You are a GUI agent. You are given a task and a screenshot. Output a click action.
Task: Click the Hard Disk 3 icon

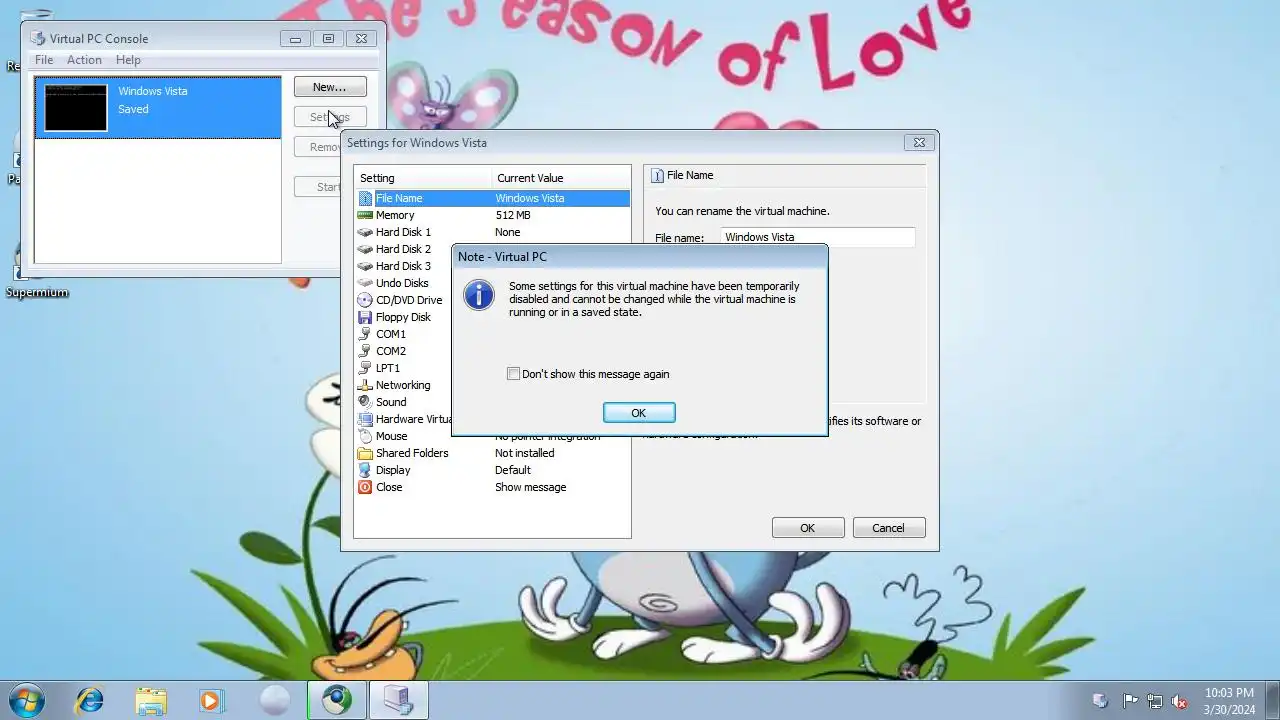pos(365,266)
